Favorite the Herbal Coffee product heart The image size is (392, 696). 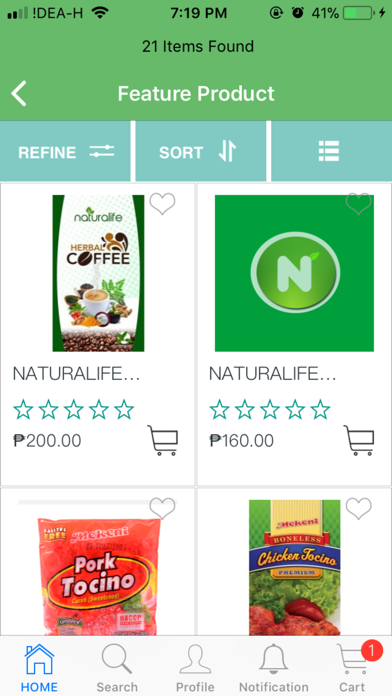pos(162,204)
